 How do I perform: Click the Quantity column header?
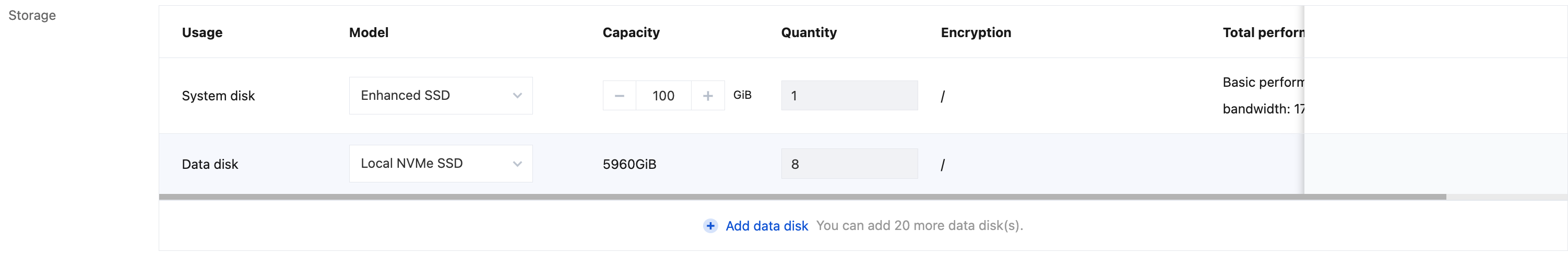809,32
